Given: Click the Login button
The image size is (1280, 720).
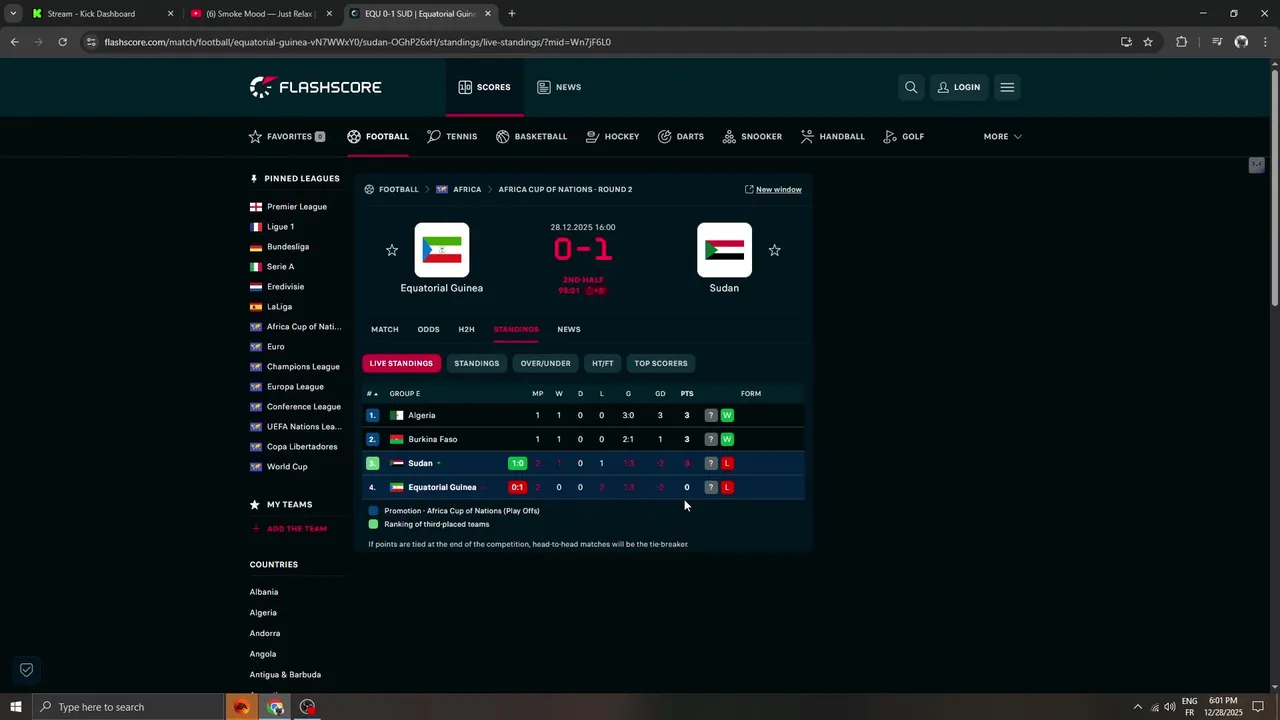Looking at the screenshot, I should click(x=959, y=87).
